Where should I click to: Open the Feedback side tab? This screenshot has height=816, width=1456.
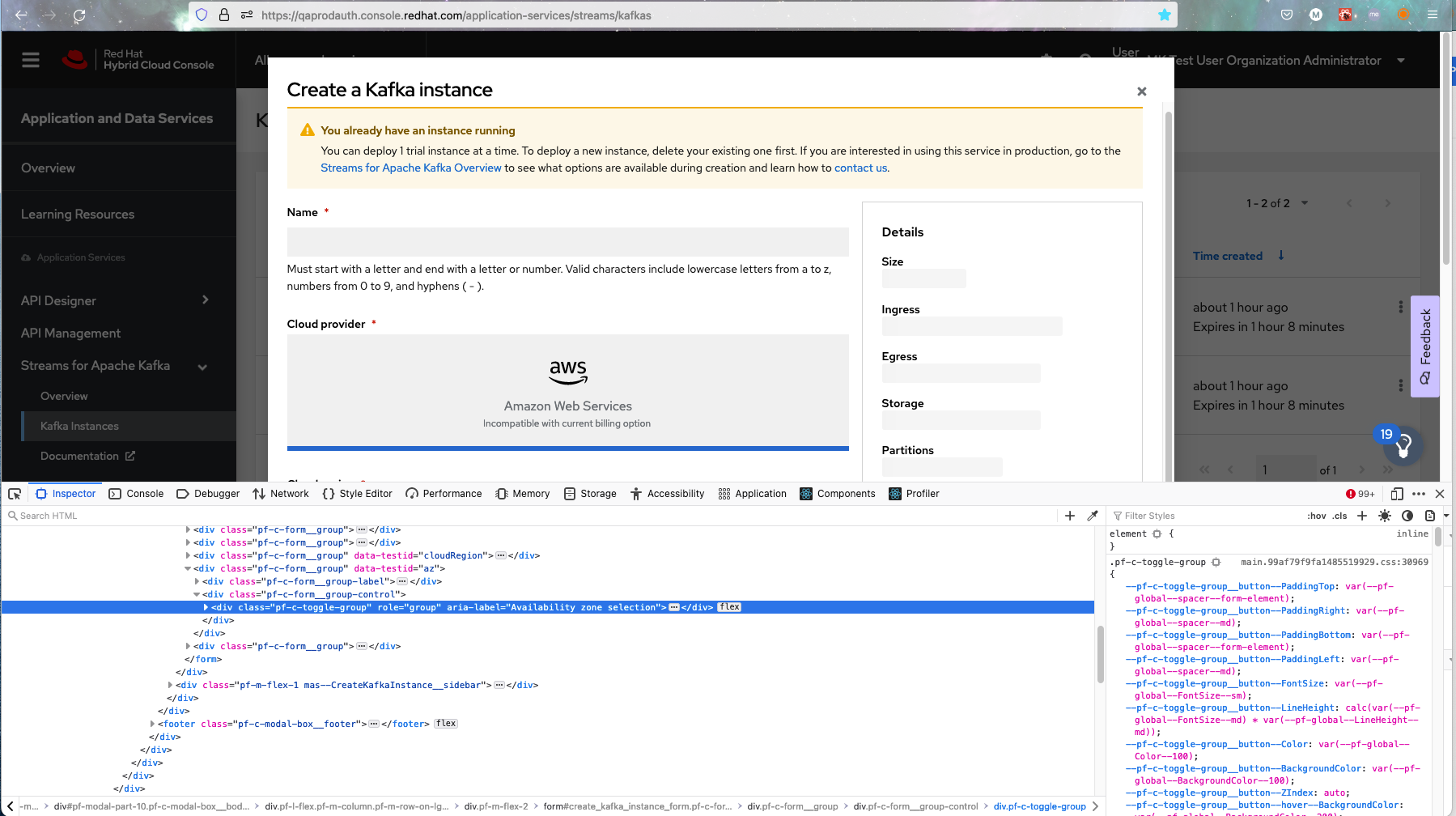[1425, 346]
